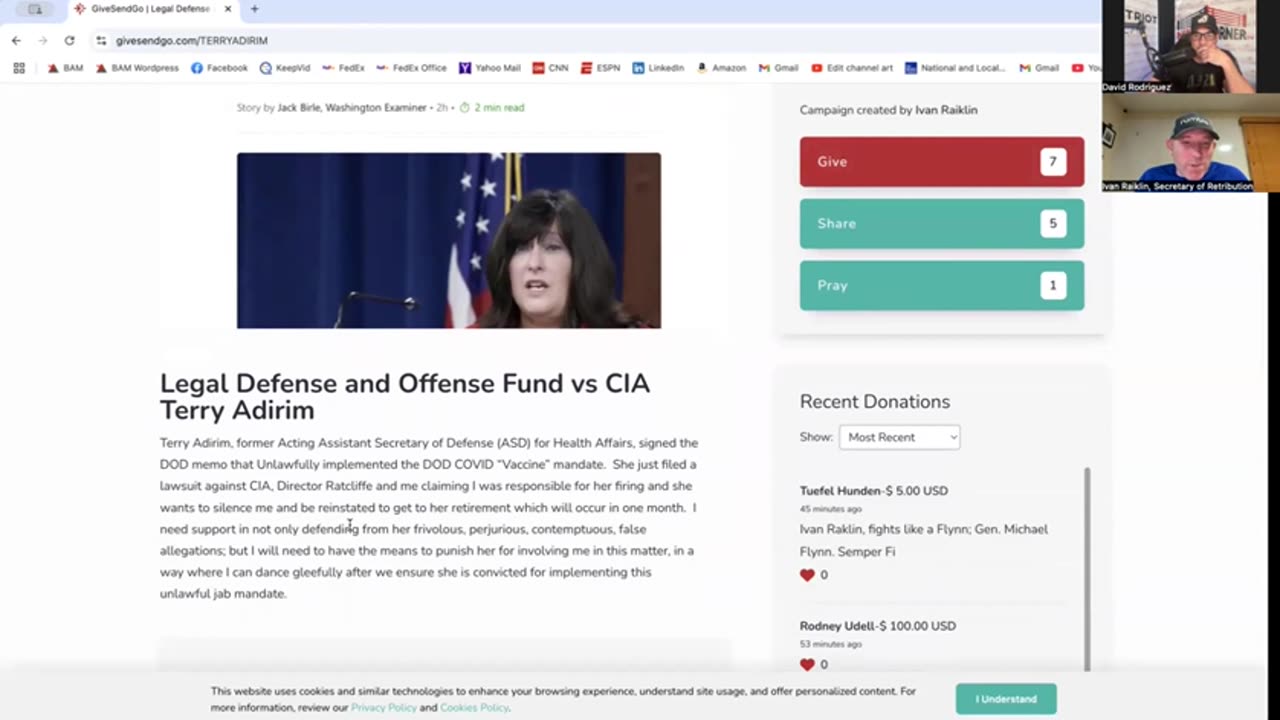
Task: Open the first Gmail bookmark
Action: [778, 68]
